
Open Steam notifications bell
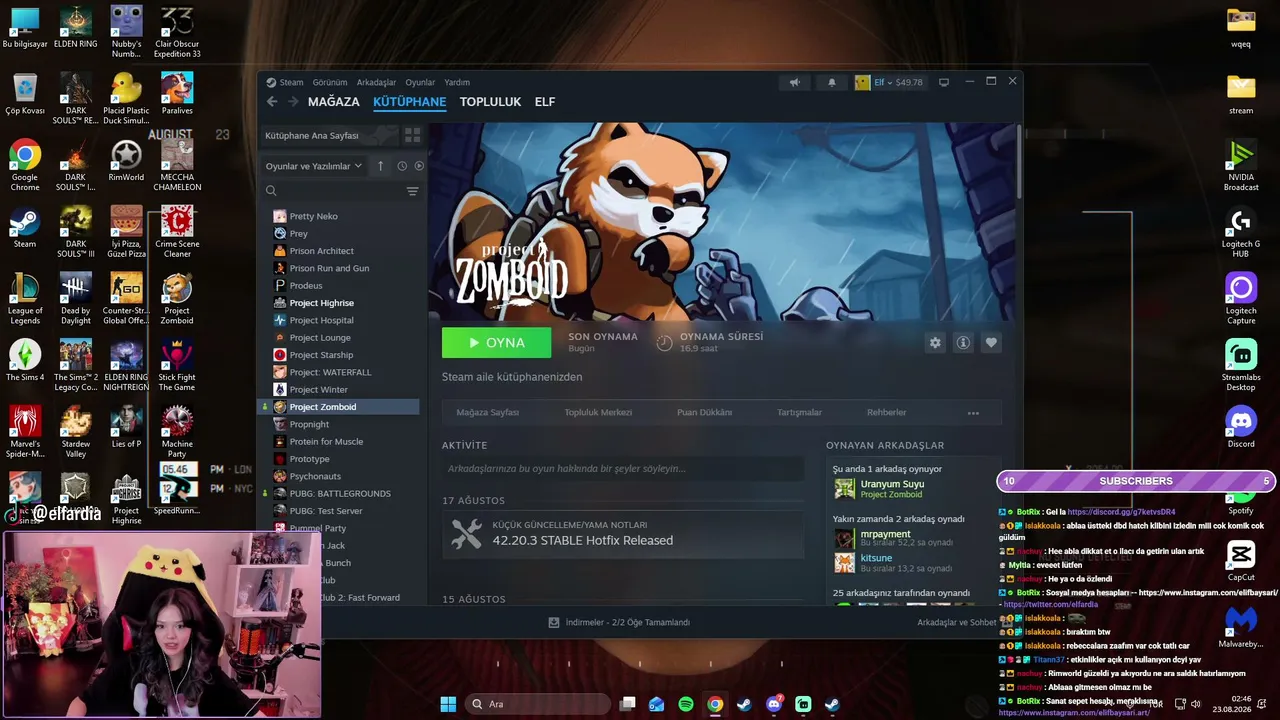coord(831,83)
